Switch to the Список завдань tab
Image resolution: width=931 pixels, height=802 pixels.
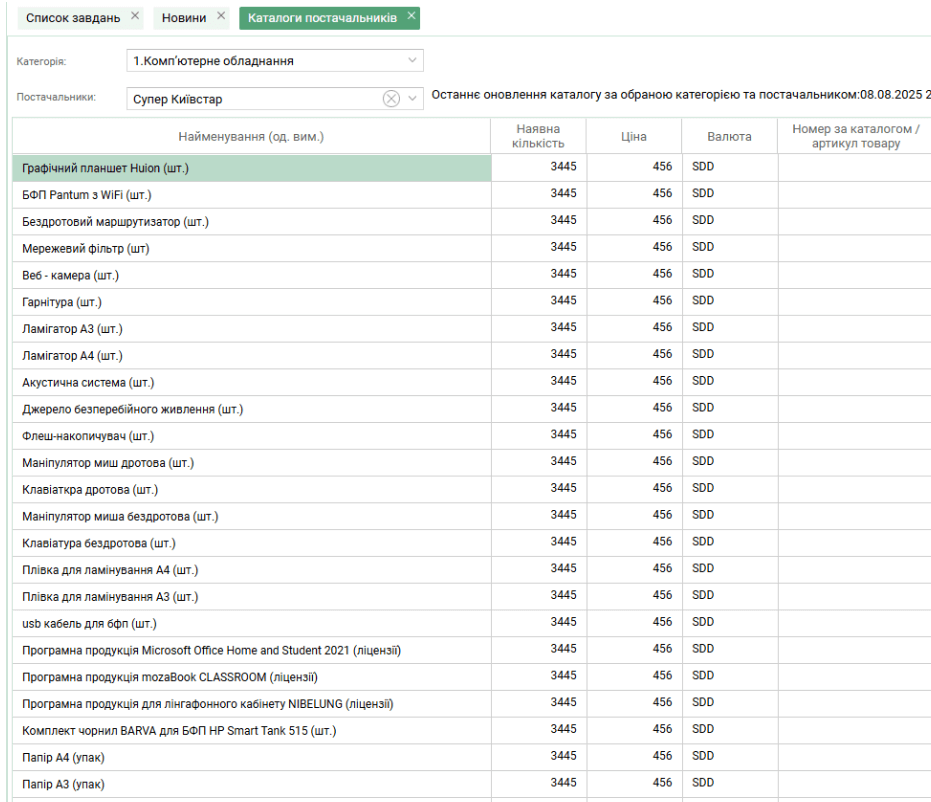tap(72, 18)
